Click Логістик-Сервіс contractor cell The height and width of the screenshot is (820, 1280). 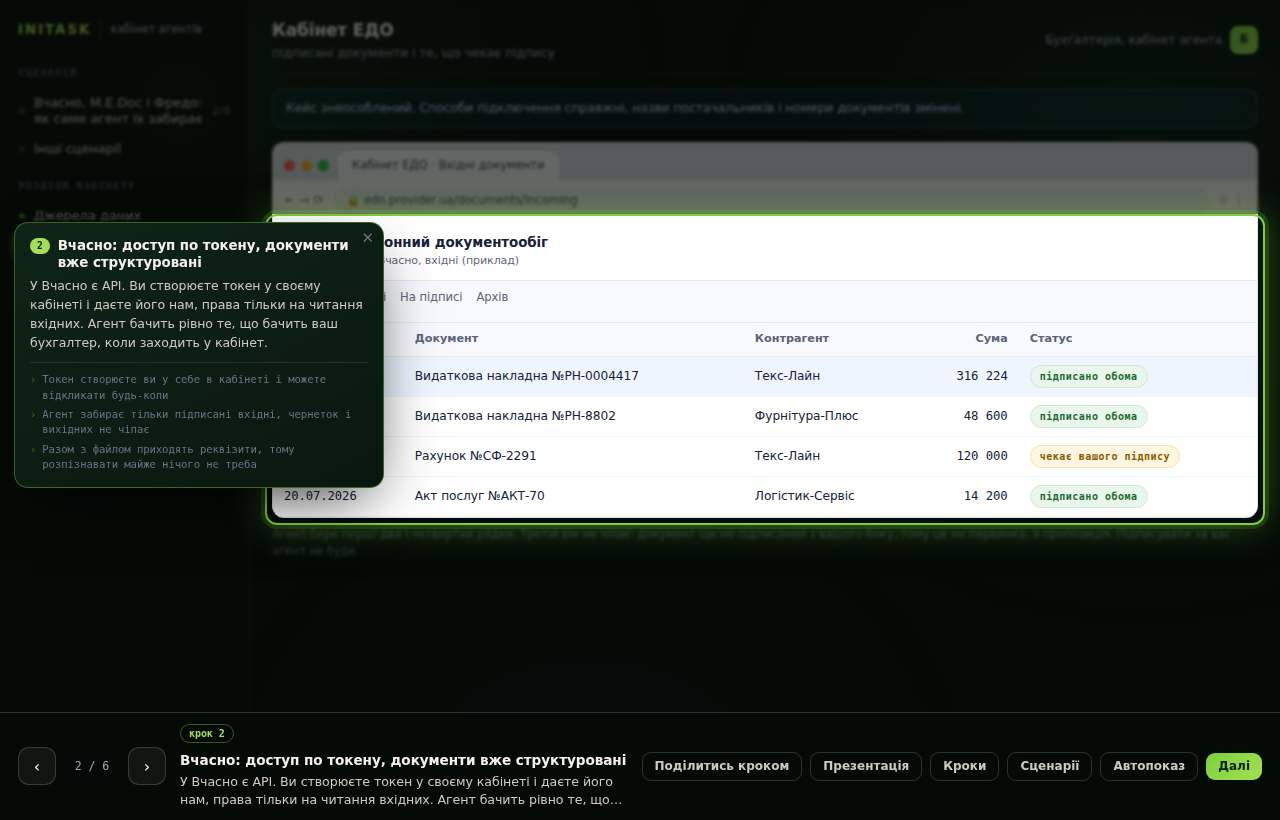(x=805, y=496)
